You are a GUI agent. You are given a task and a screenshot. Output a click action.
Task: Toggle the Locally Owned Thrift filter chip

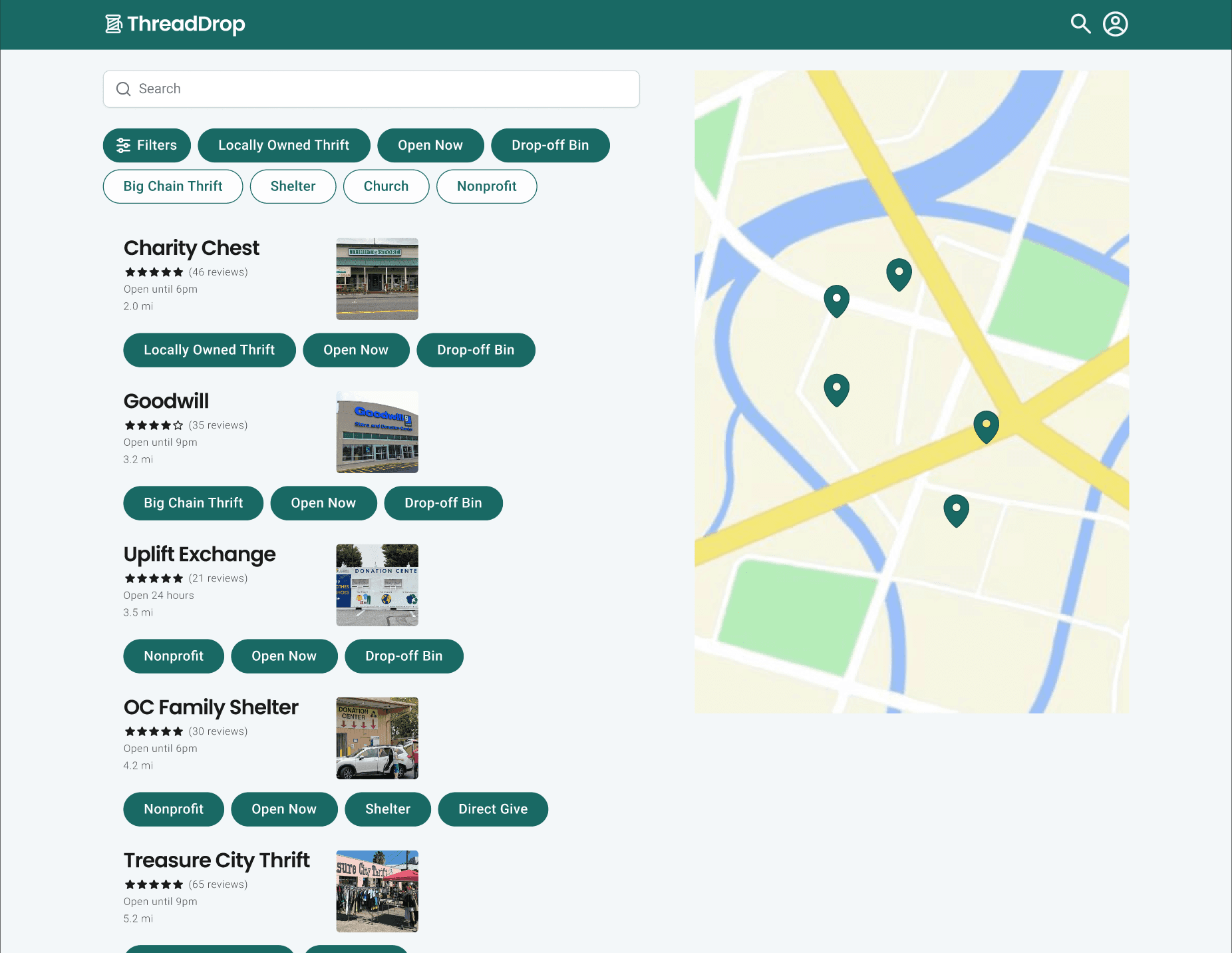tap(284, 146)
